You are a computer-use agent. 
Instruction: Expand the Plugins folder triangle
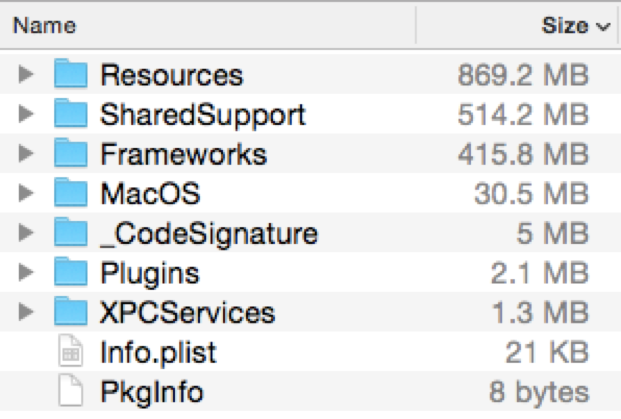(x=25, y=272)
